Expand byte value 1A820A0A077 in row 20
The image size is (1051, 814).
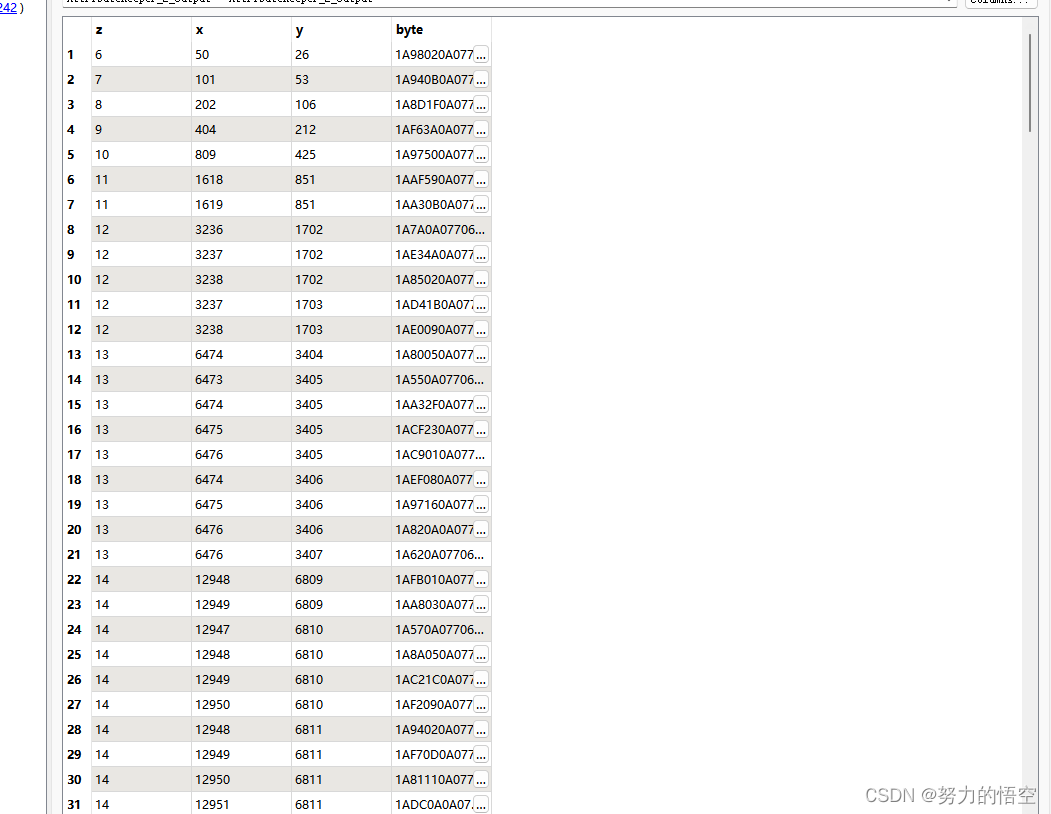(x=481, y=530)
